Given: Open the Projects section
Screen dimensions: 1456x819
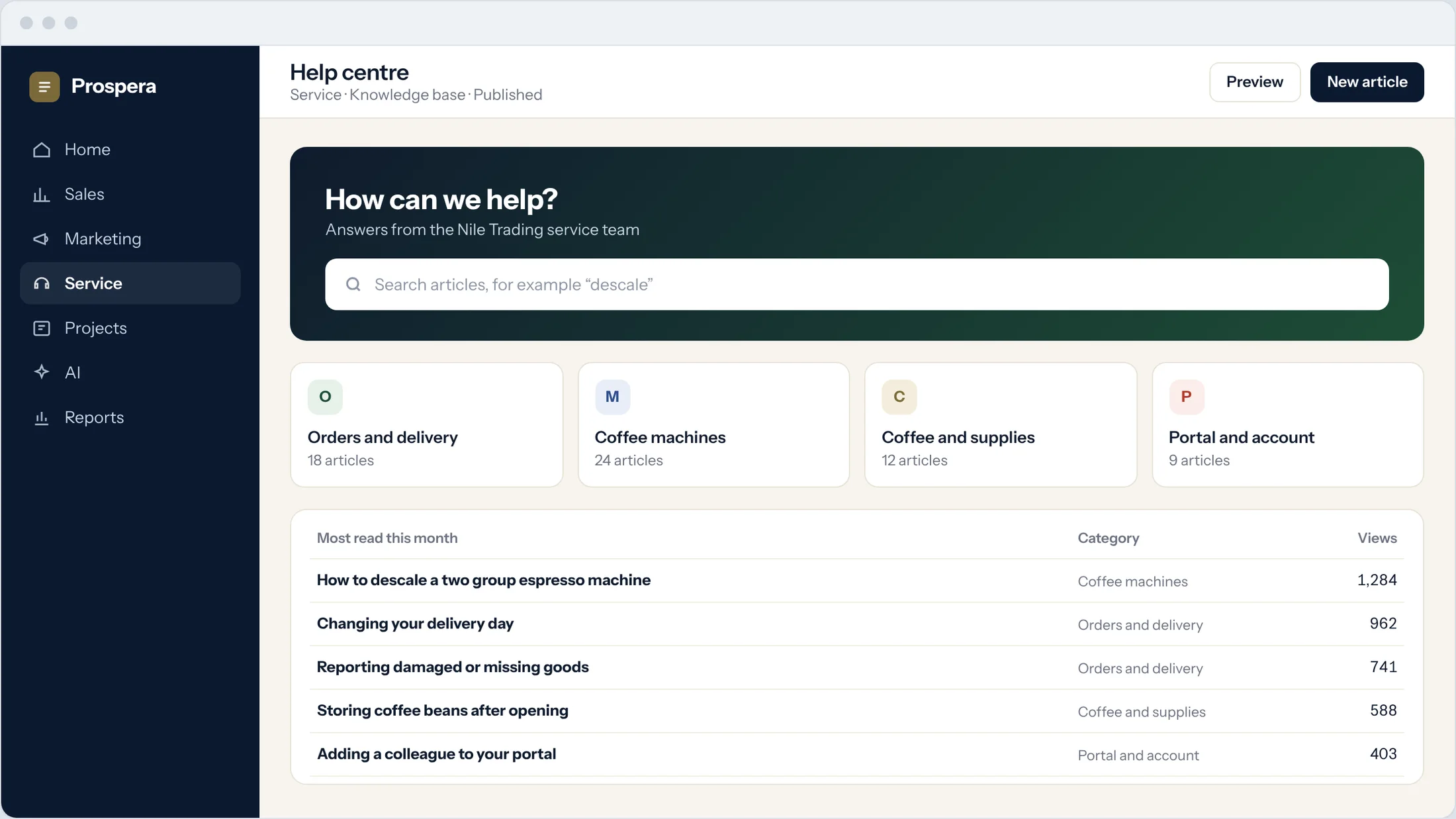Looking at the screenshot, I should [130, 328].
